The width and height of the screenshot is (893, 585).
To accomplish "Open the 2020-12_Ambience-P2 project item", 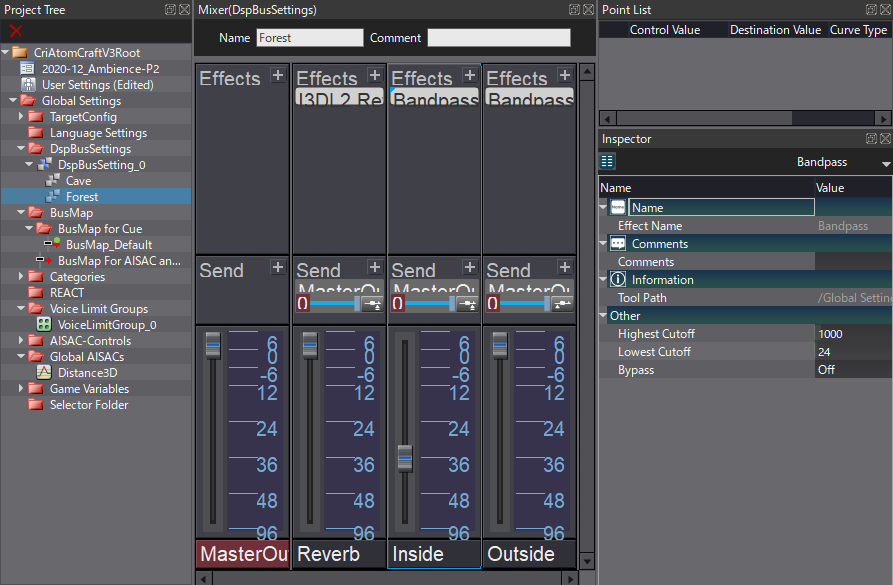I will [100, 68].
